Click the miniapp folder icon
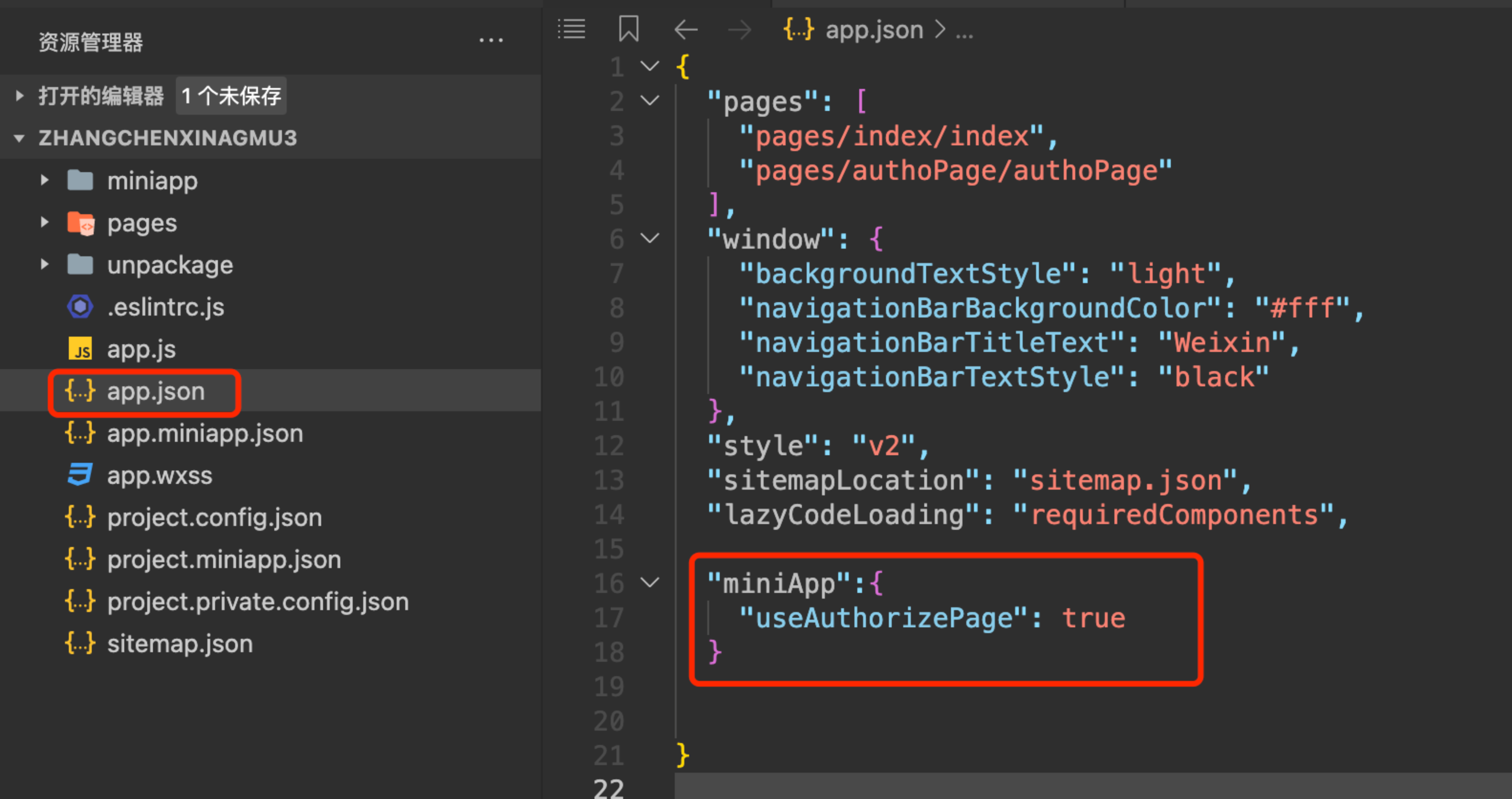The image size is (1512, 799). tap(80, 181)
